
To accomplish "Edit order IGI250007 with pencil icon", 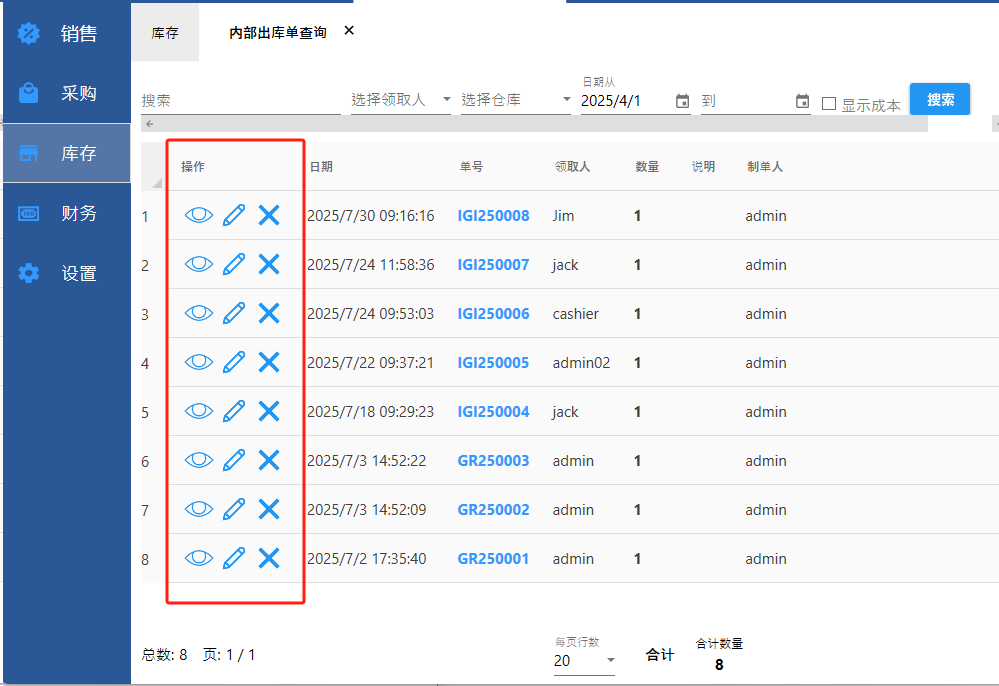I will (x=234, y=264).
